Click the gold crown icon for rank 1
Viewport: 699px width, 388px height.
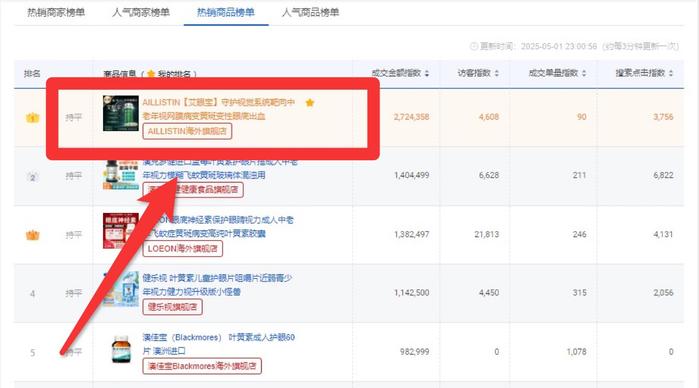[33, 118]
